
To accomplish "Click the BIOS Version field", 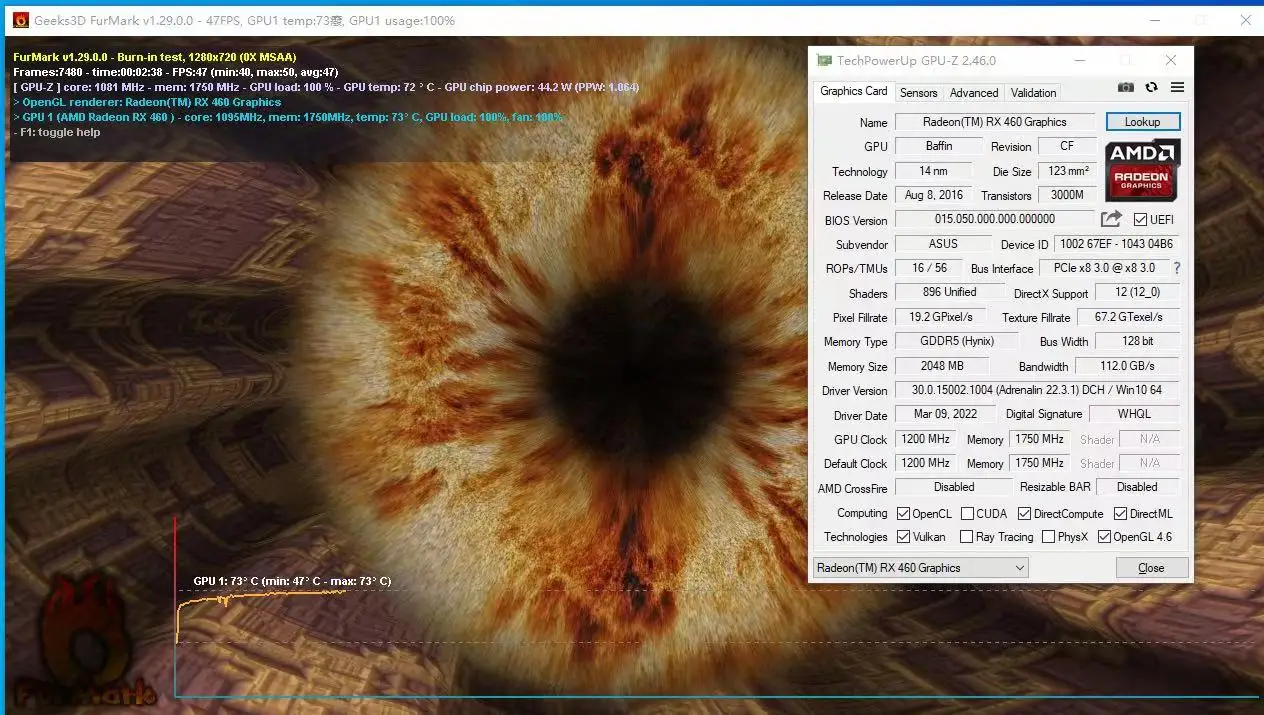I will tap(994, 219).
